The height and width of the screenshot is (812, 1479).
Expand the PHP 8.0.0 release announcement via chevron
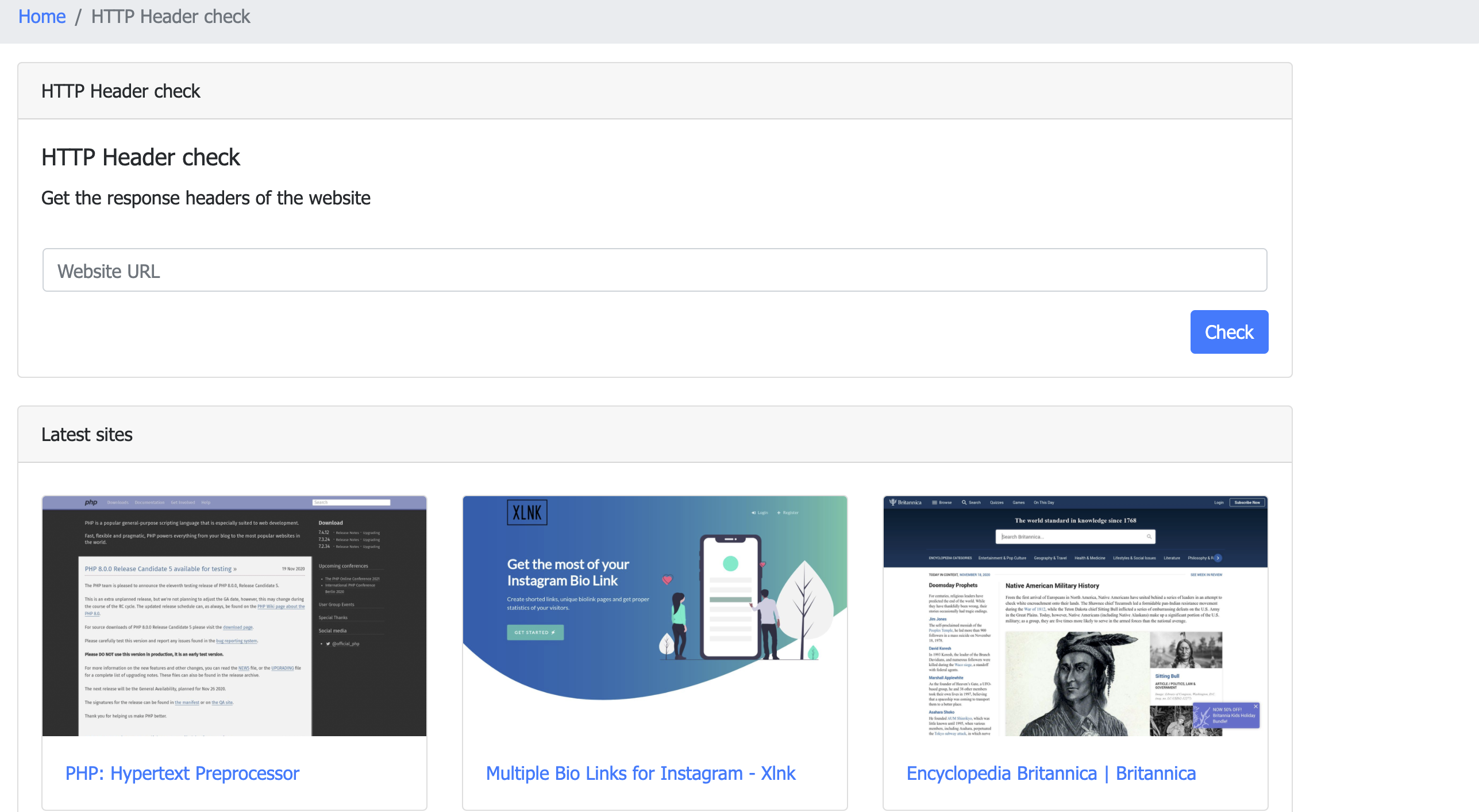[236, 569]
